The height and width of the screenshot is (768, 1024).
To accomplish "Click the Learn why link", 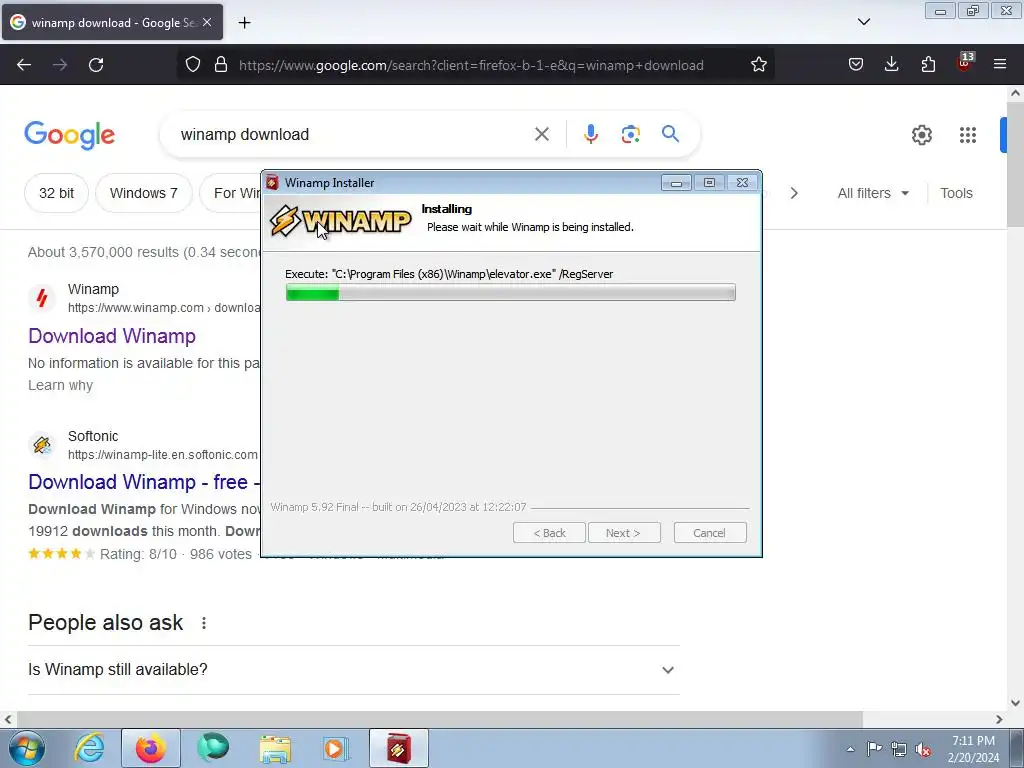I will (61, 385).
